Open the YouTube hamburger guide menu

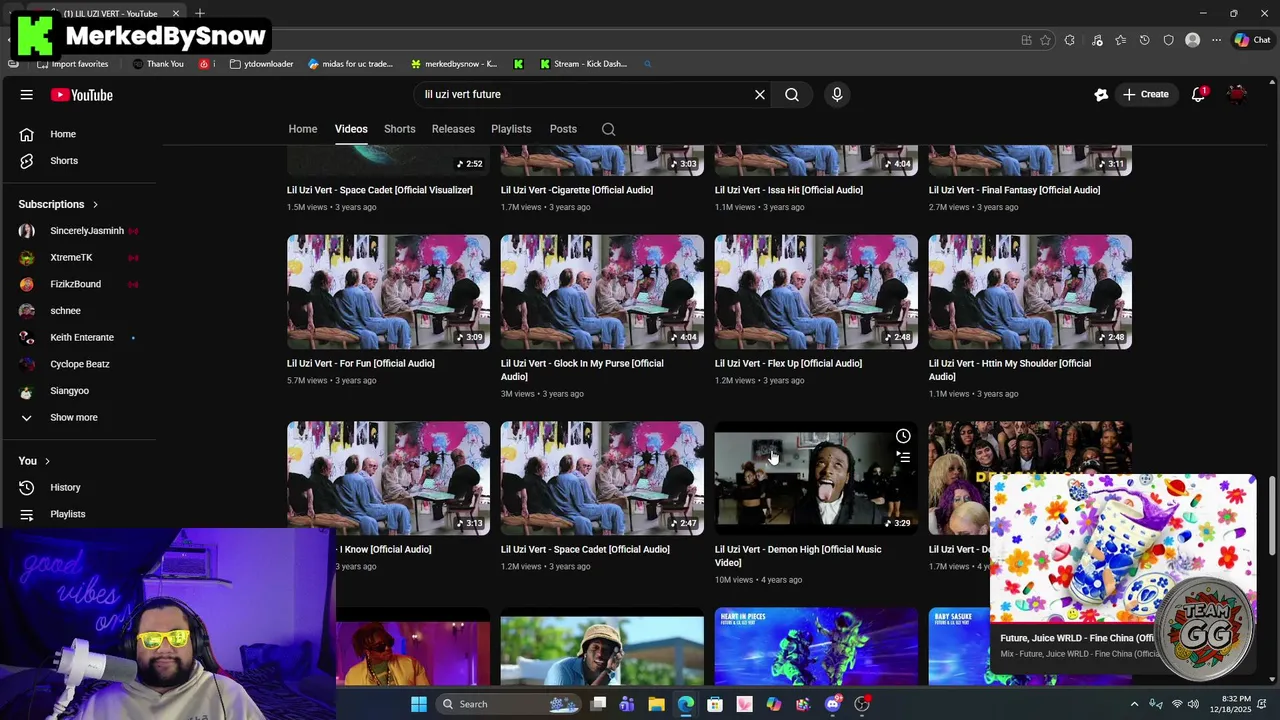click(27, 95)
